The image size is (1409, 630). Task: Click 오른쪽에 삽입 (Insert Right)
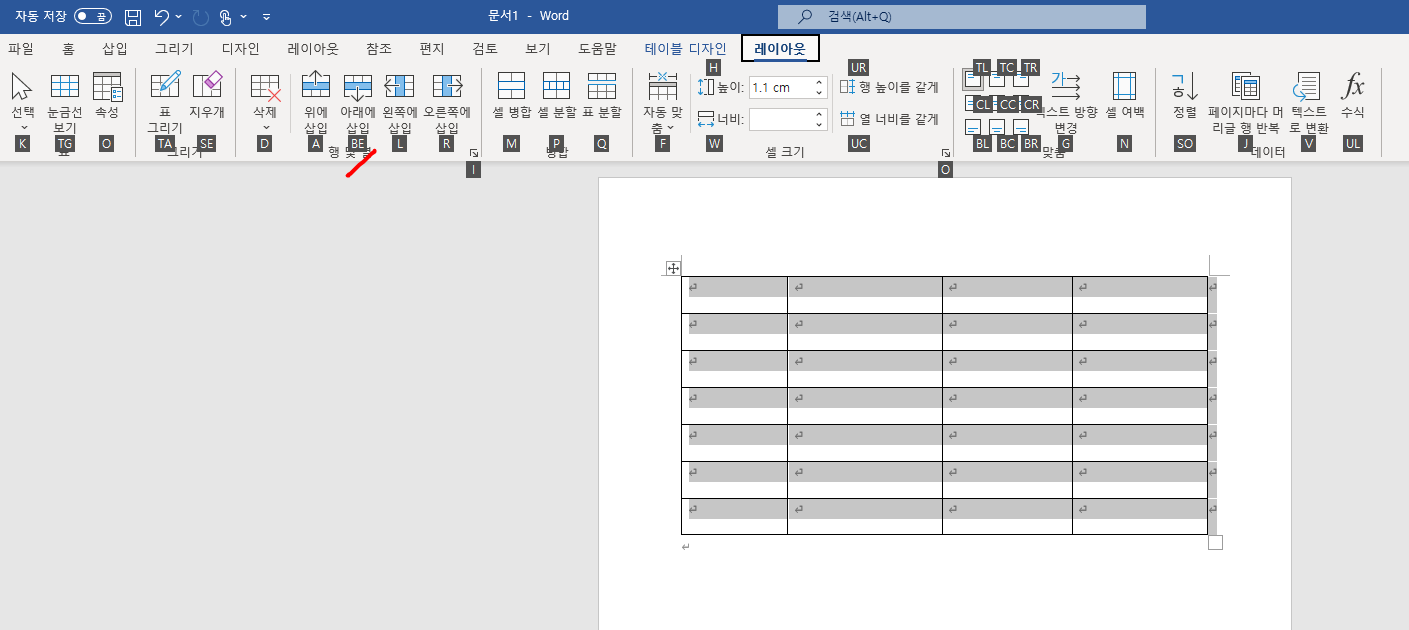coord(447,104)
